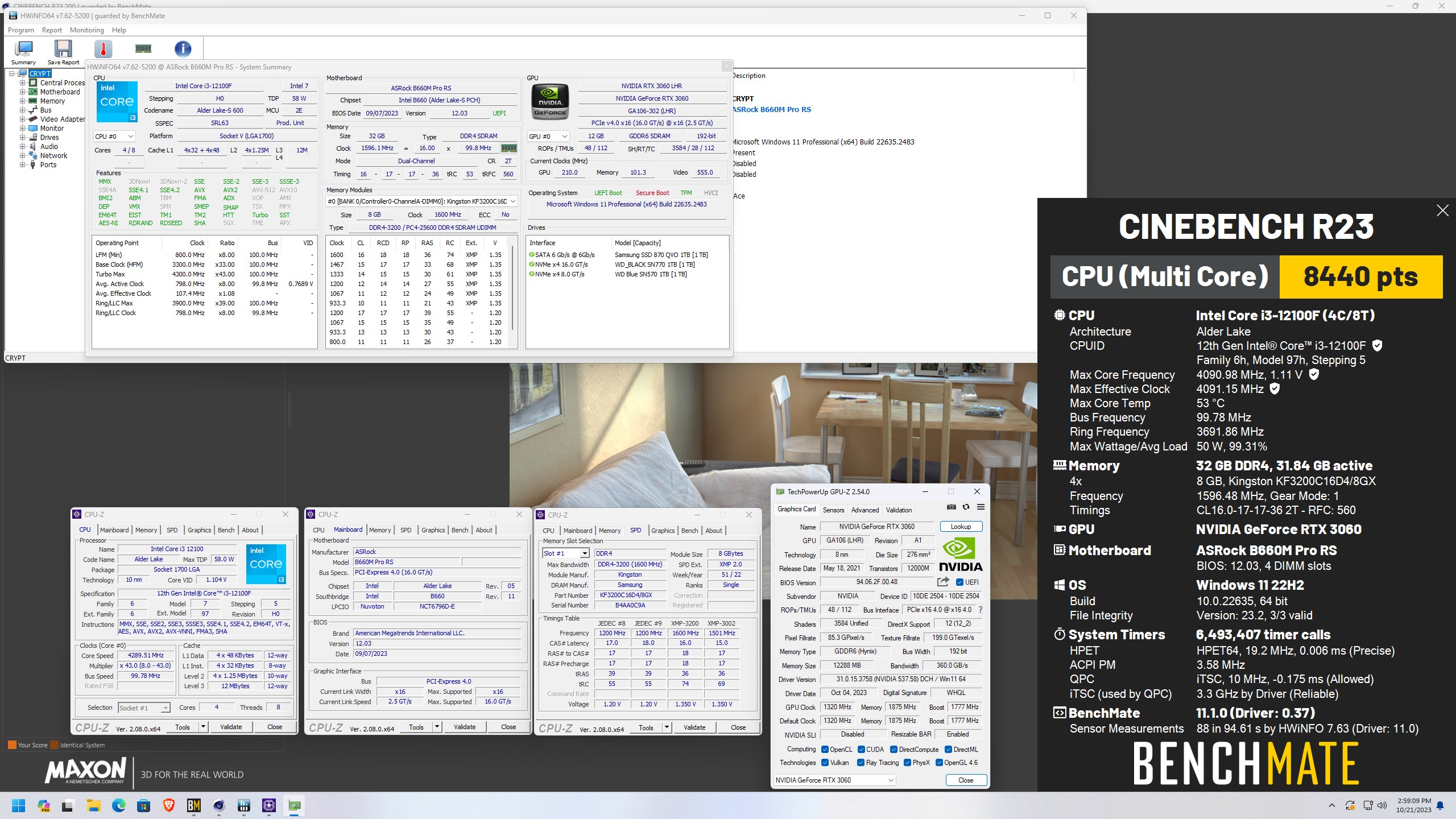The height and width of the screenshot is (819, 1456).
Task: Open Microsoft Store from the taskbar
Action: pos(143,805)
